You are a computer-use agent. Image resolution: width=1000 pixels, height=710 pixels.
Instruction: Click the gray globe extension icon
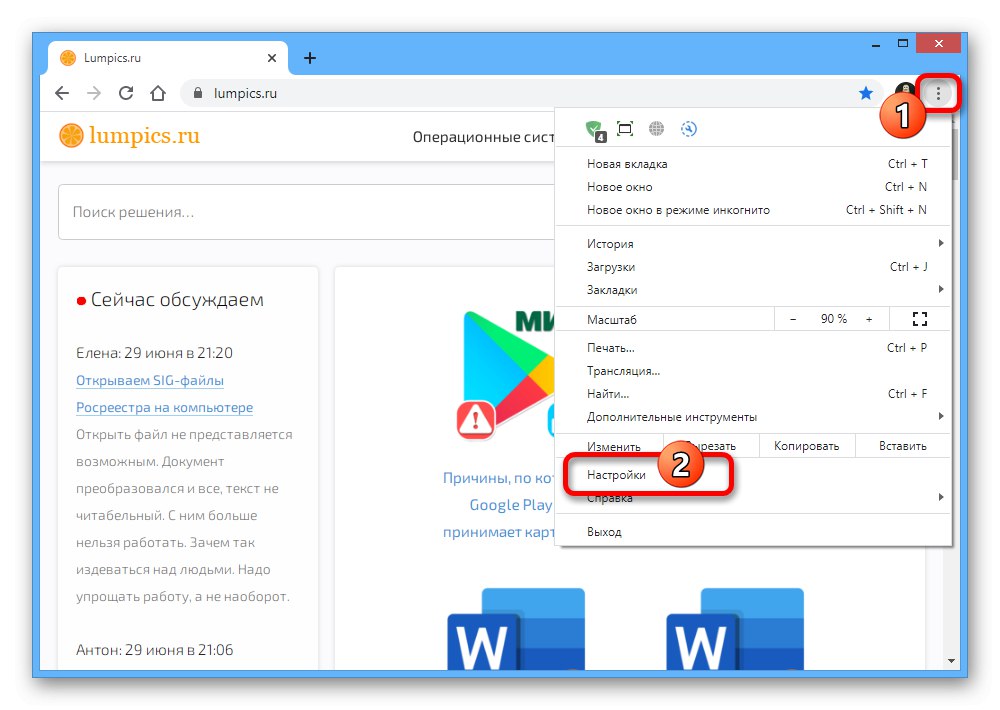(656, 129)
